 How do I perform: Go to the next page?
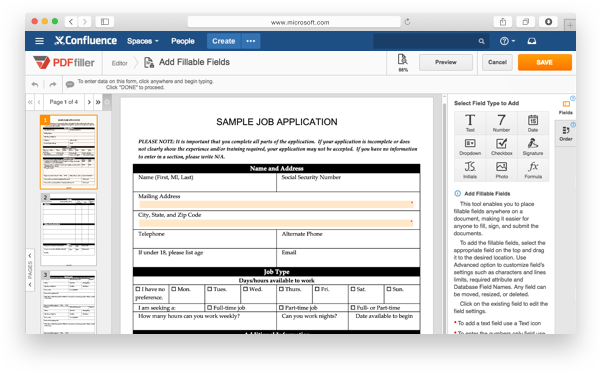(89, 102)
